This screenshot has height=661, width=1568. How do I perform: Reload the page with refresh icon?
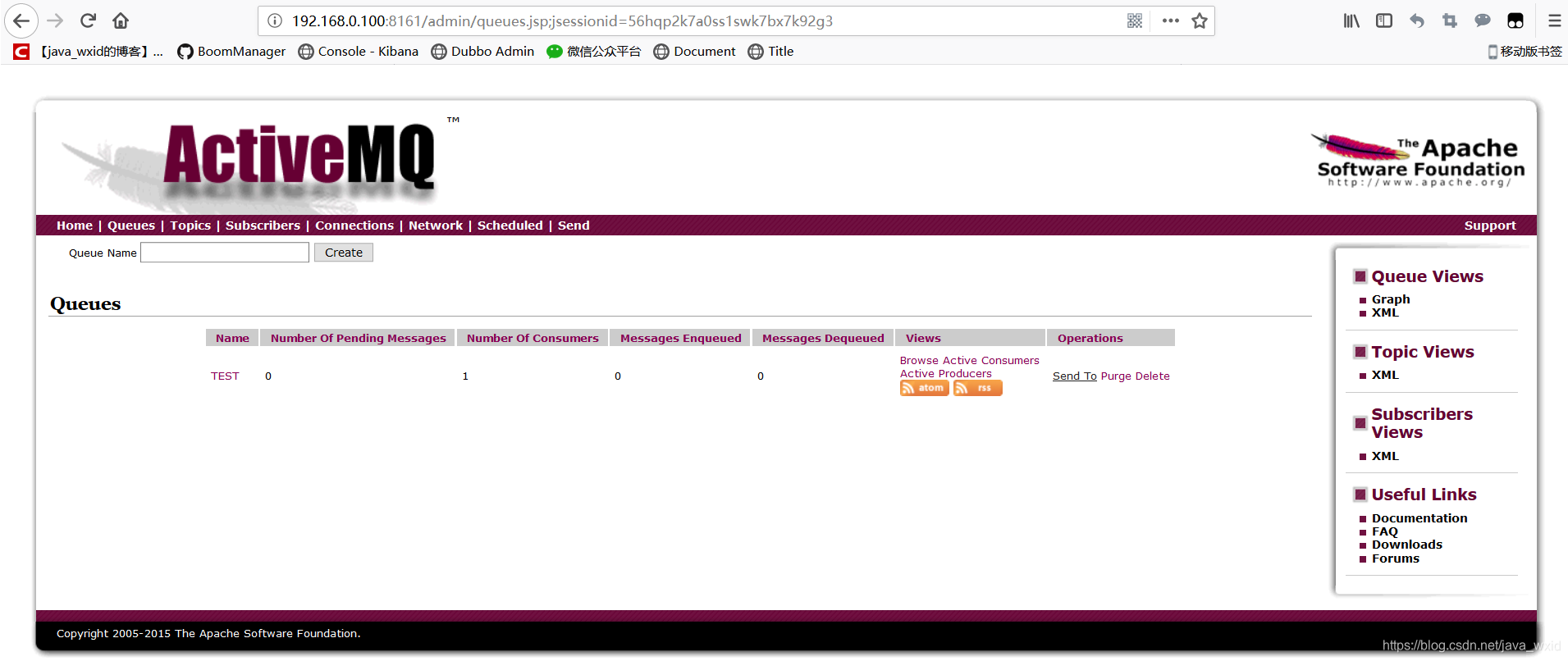click(x=88, y=21)
